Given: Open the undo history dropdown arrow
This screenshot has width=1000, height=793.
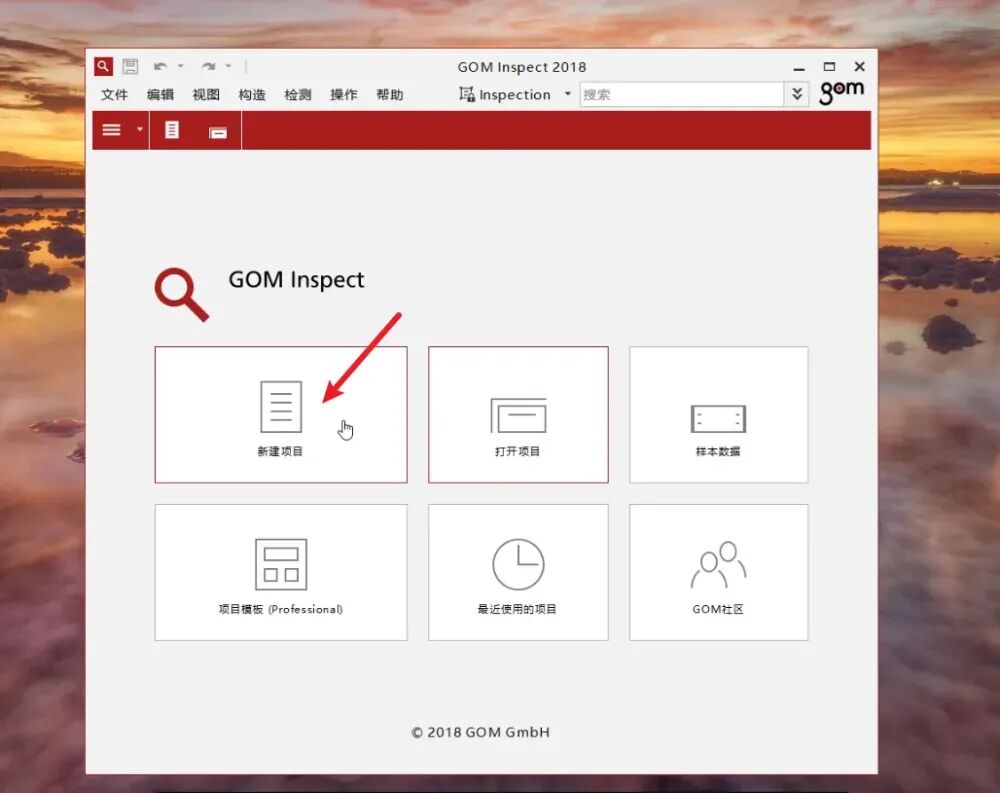Looking at the screenshot, I should click(x=180, y=66).
